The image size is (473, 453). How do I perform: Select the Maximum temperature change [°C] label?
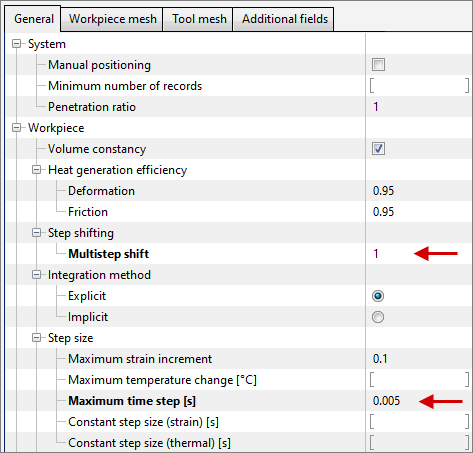162,380
